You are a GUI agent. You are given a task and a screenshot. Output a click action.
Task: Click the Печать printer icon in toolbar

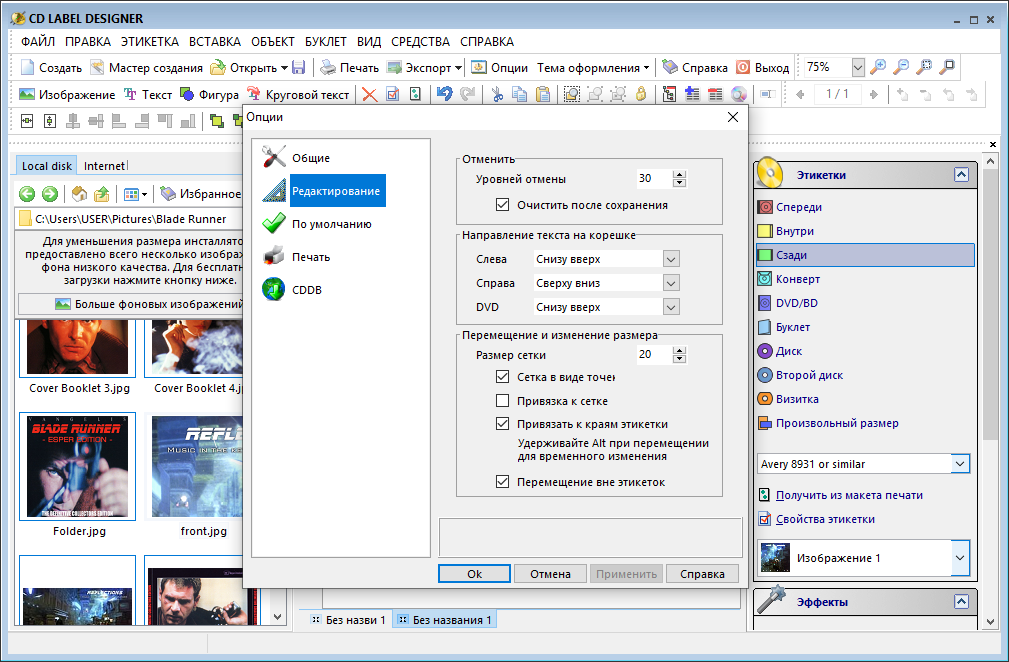click(328, 68)
